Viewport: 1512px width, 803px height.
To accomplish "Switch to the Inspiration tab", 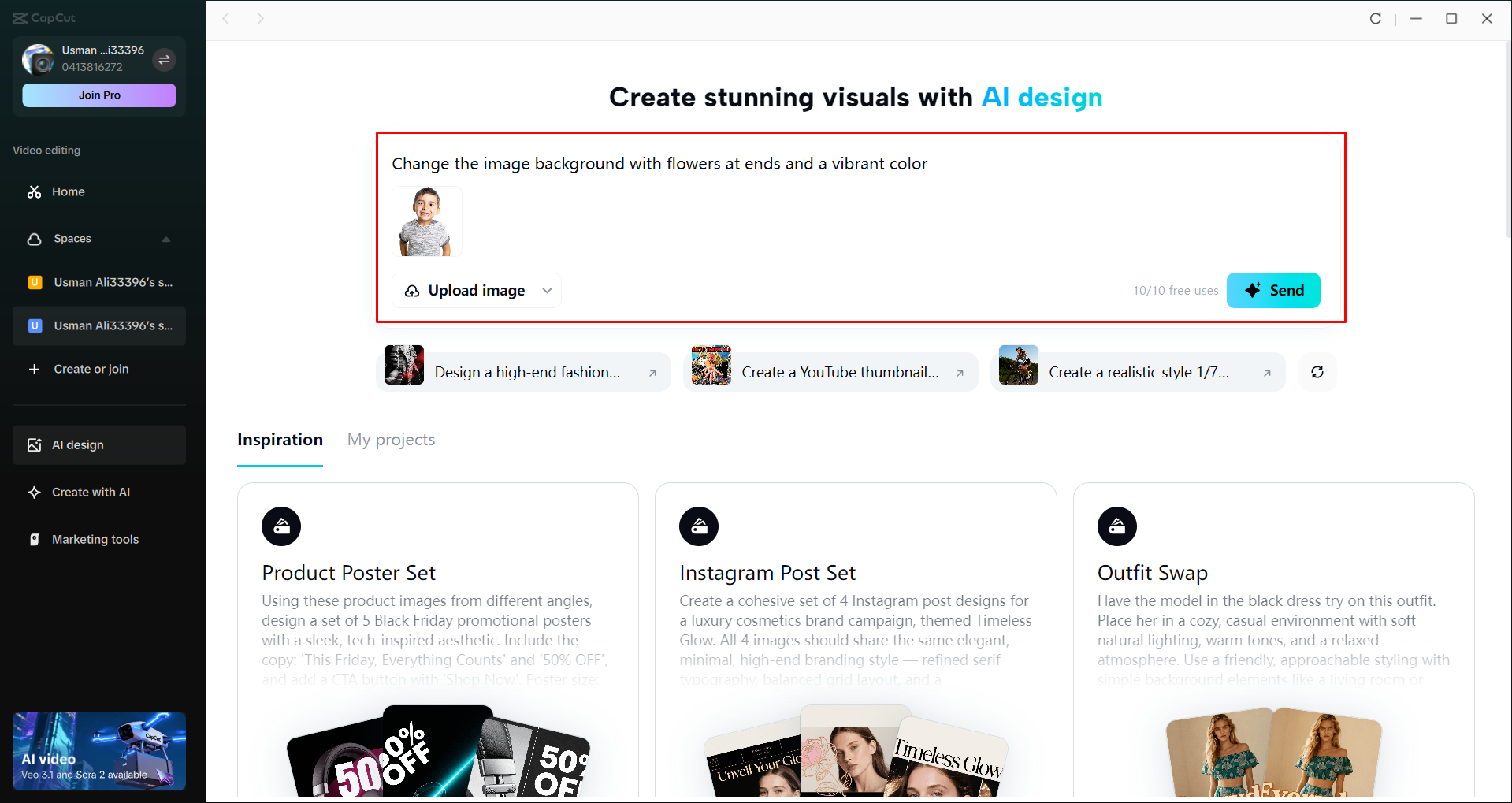I will point(280,440).
